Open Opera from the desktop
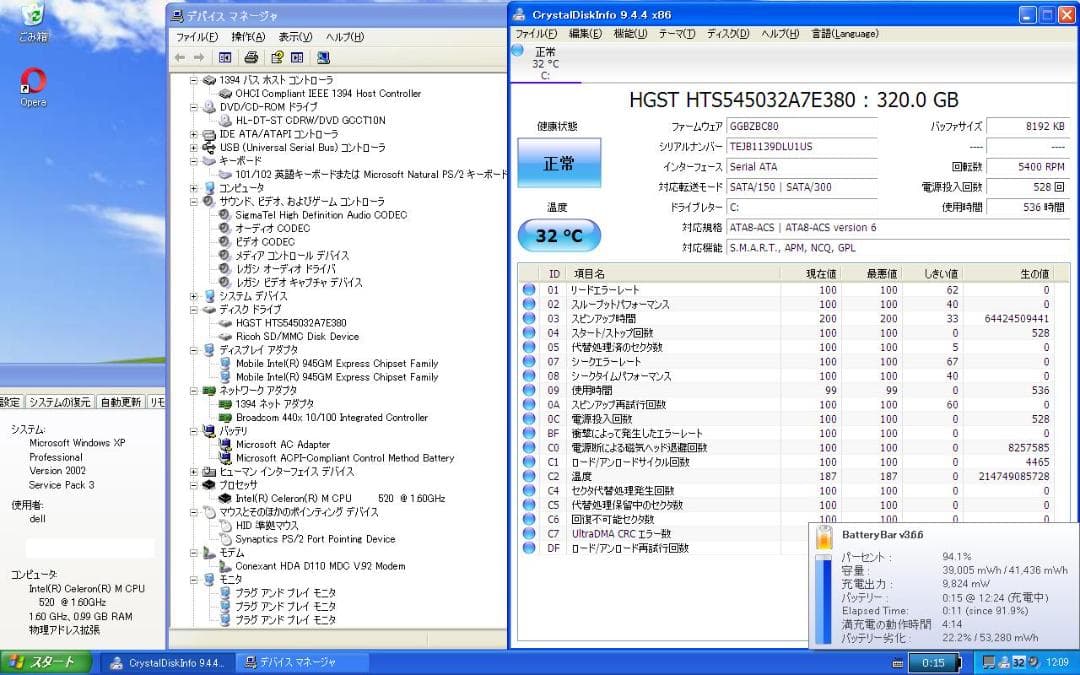Screen dimensions: 1080x675 [30, 78]
